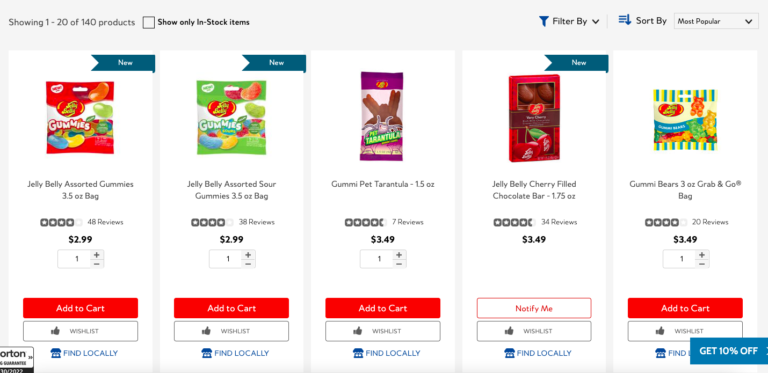Click Notify Me for Cherry Chocolate Bar

[534, 308]
